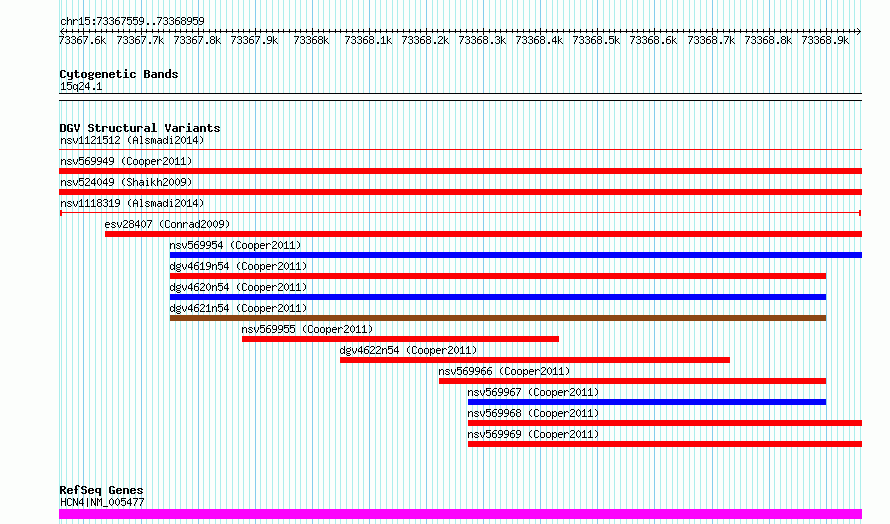Select the blue bar under dgv4620n54

(x=498, y=297)
